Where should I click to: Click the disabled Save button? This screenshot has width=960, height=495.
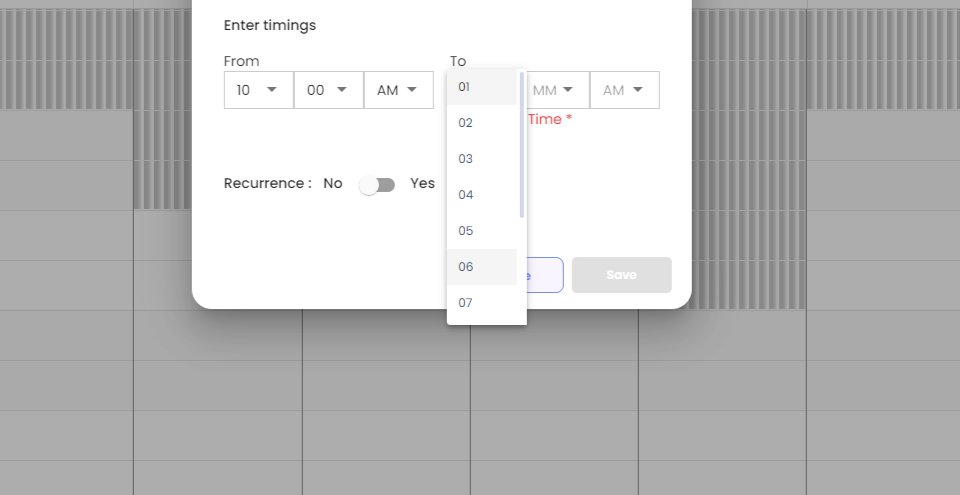pyautogui.click(x=621, y=275)
